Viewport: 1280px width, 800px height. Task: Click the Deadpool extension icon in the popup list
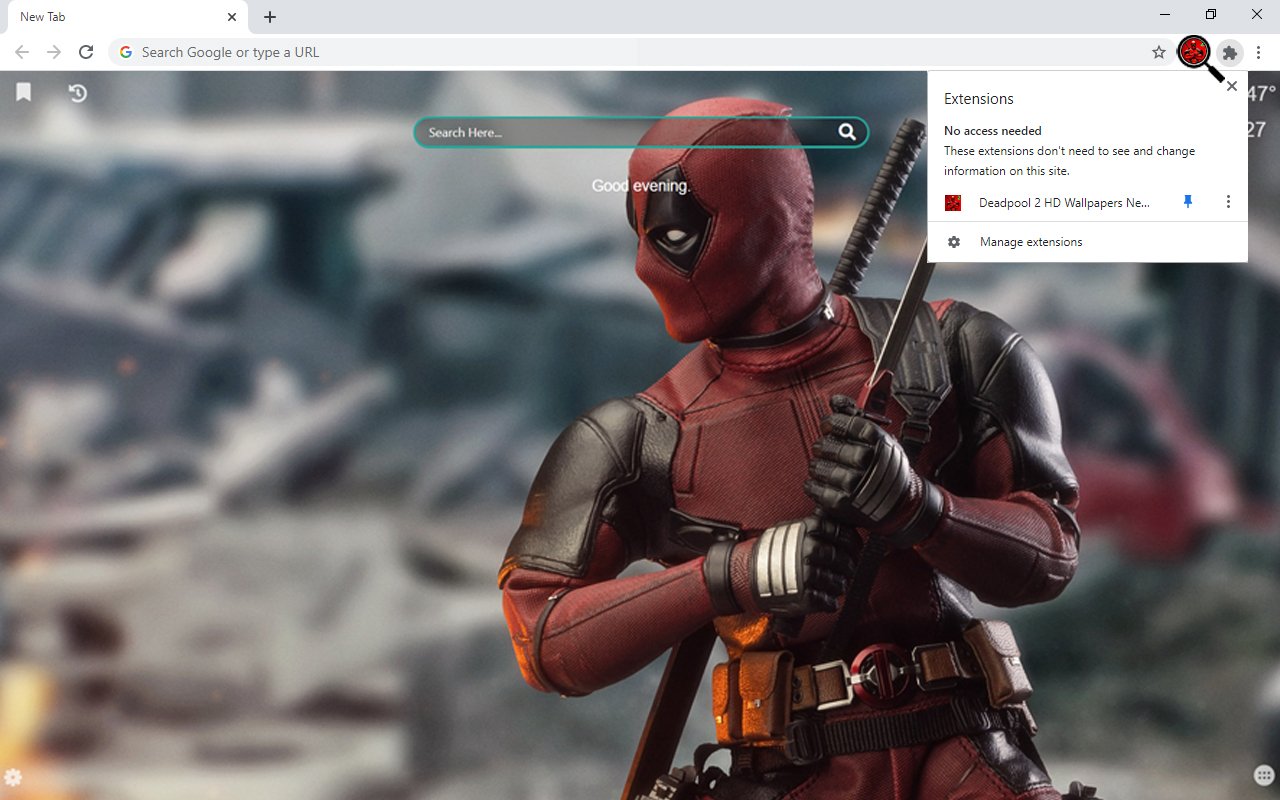(953, 203)
